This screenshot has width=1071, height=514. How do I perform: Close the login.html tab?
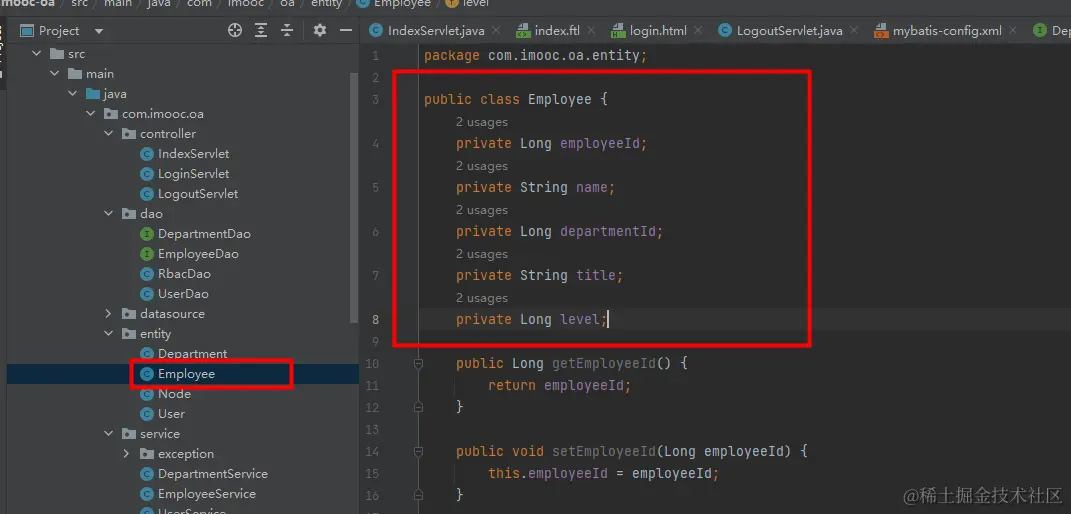click(698, 31)
